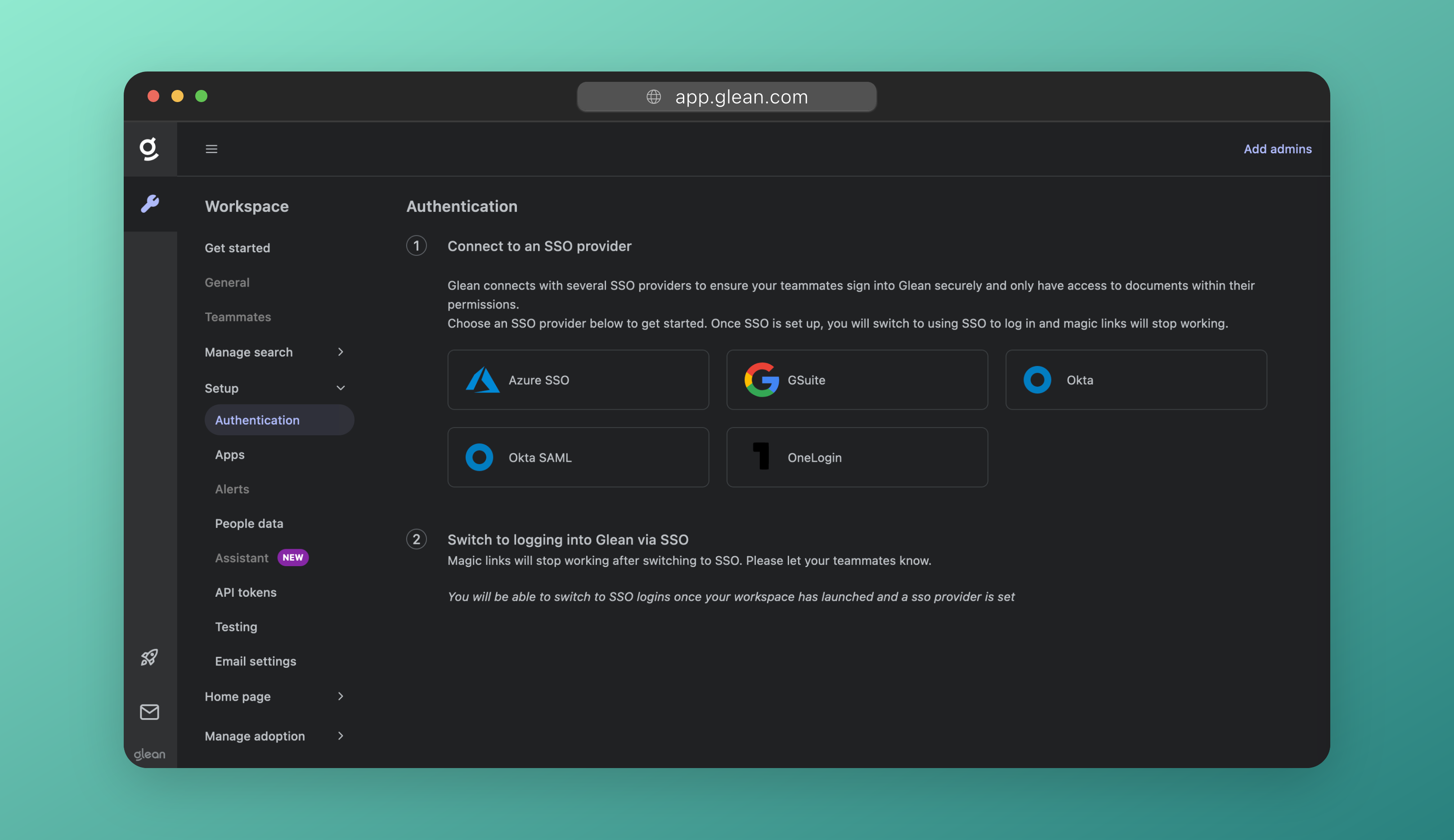This screenshot has height=840, width=1454.
Task: Open the Apps setup page
Action: [x=229, y=455]
